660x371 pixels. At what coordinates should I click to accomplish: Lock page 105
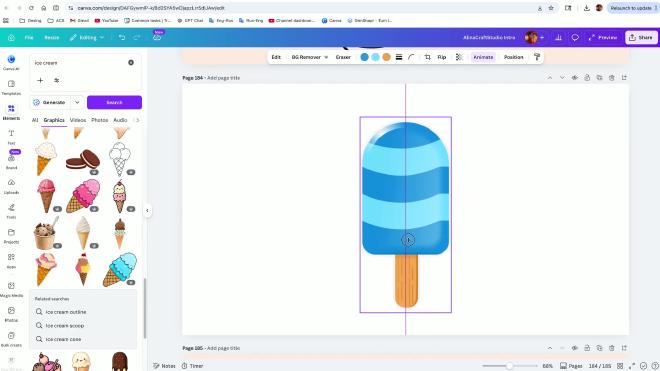(x=587, y=348)
